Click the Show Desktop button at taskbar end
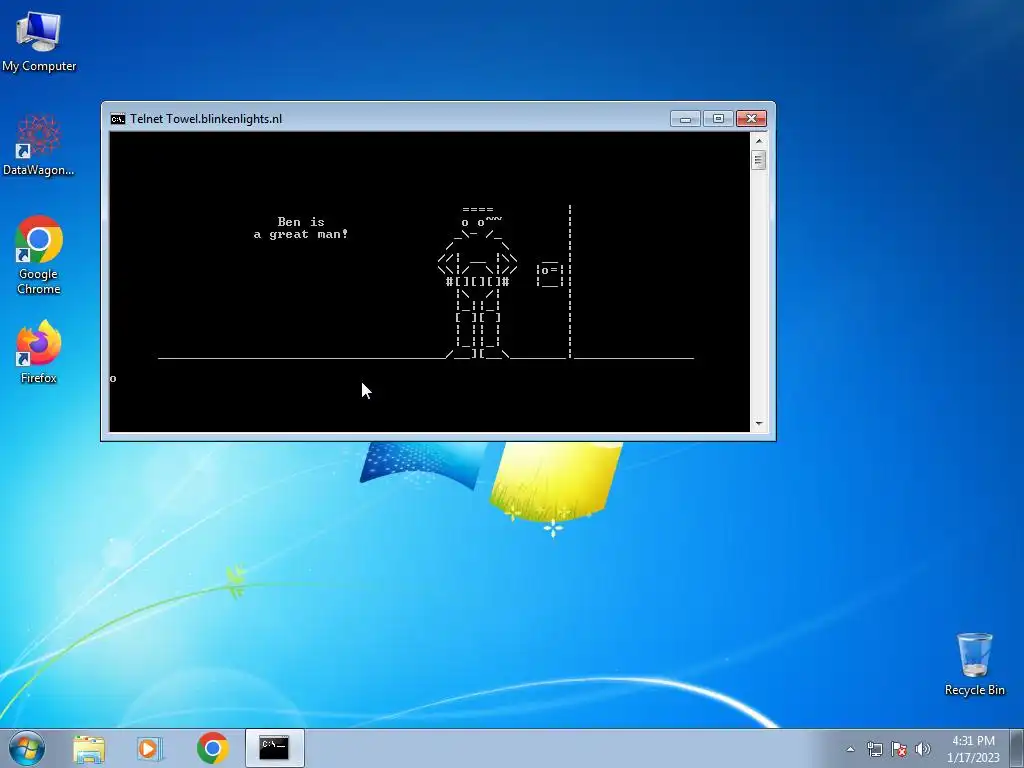The height and width of the screenshot is (768, 1024). point(1019,749)
